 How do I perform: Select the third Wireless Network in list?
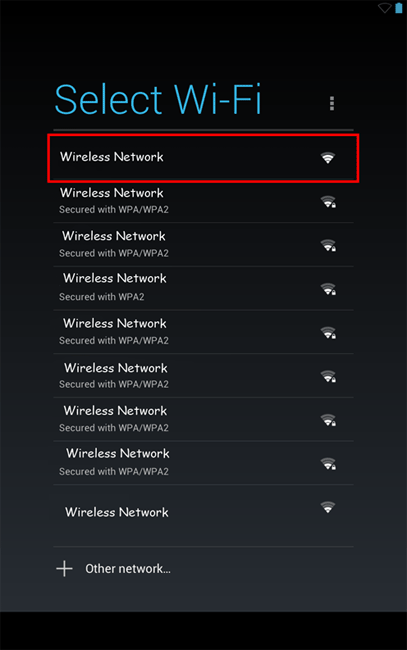coord(203,245)
